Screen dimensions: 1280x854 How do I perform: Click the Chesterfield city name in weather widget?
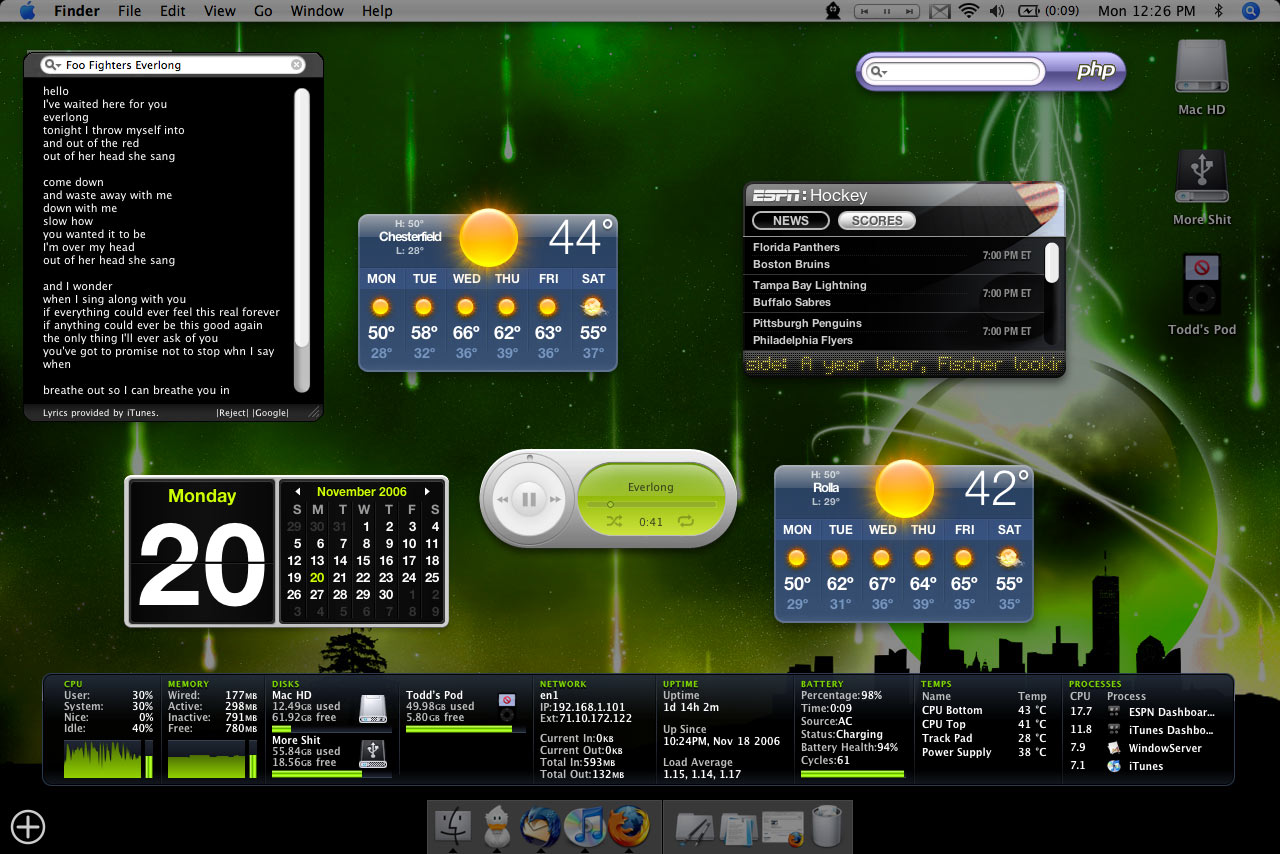pos(410,237)
